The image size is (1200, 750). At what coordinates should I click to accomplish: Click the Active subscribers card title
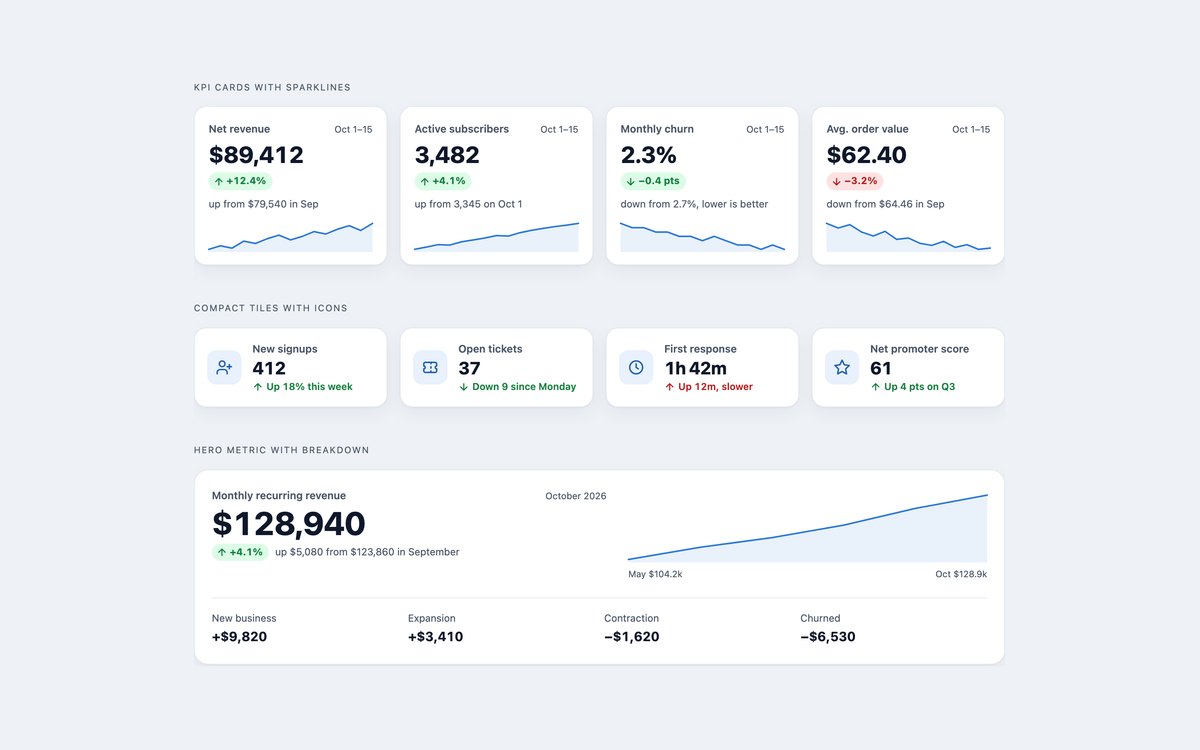(x=462, y=129)
